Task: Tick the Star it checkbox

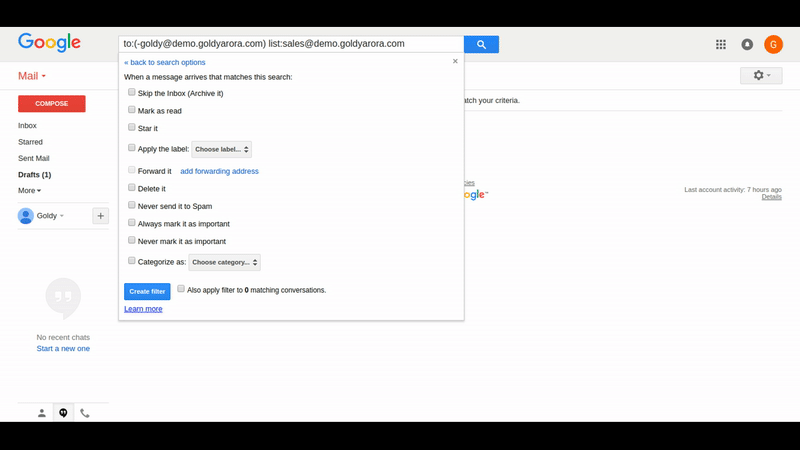Action: pyautogui.click(x=132, y=127)
